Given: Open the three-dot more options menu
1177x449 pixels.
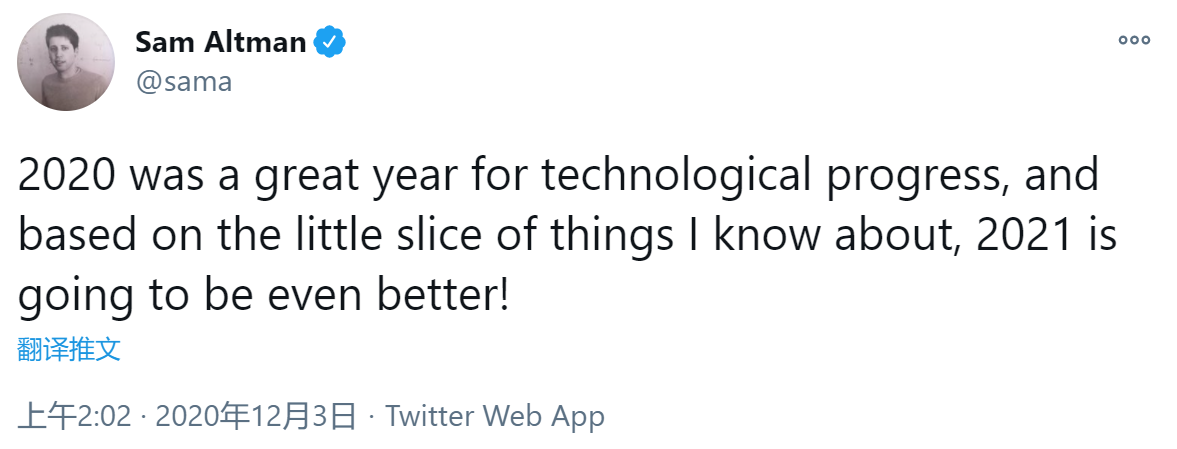Looking at the screenshot, I should [1133, 41].
